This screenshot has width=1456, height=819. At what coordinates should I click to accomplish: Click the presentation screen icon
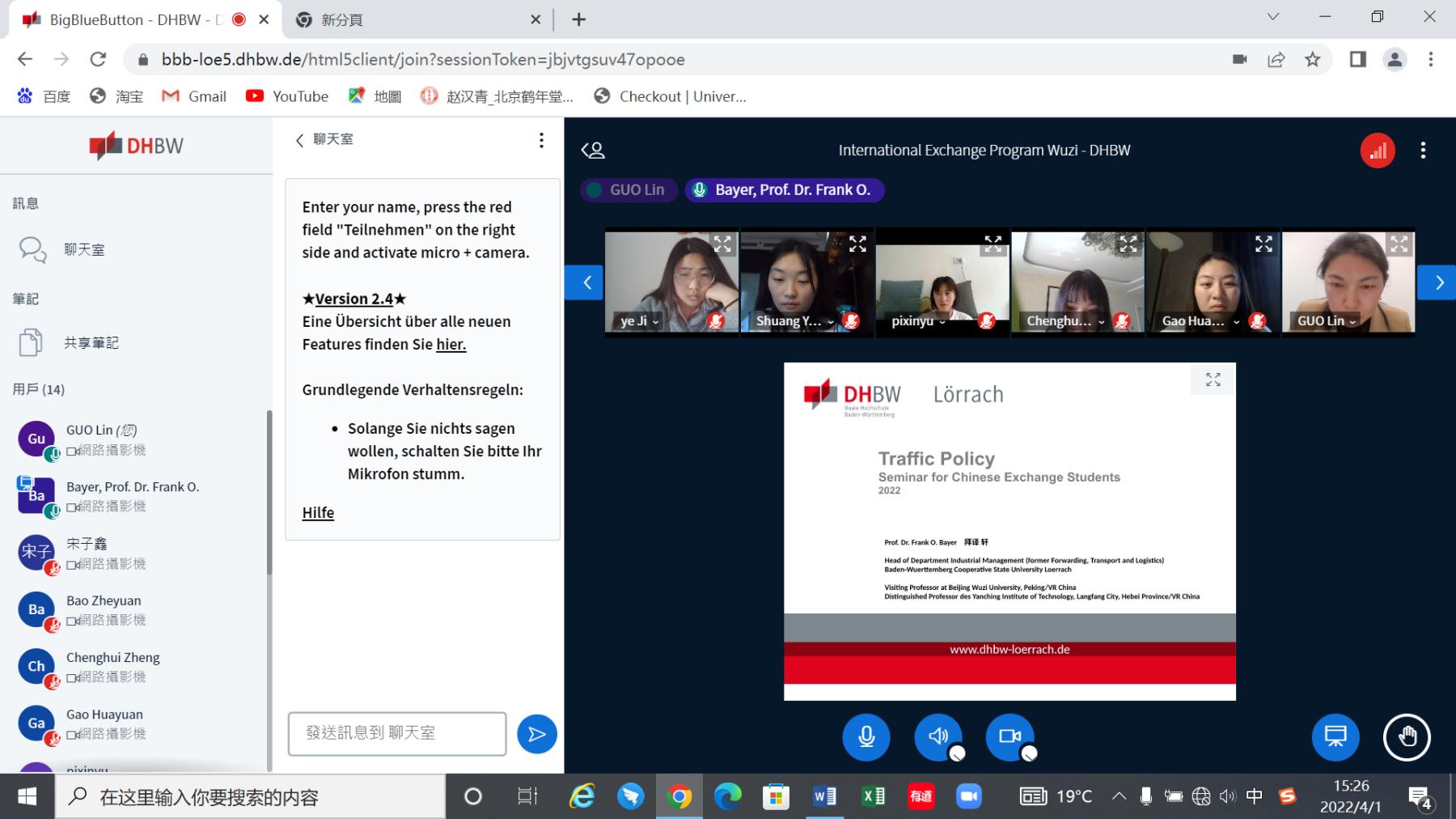coord(1335,736)
